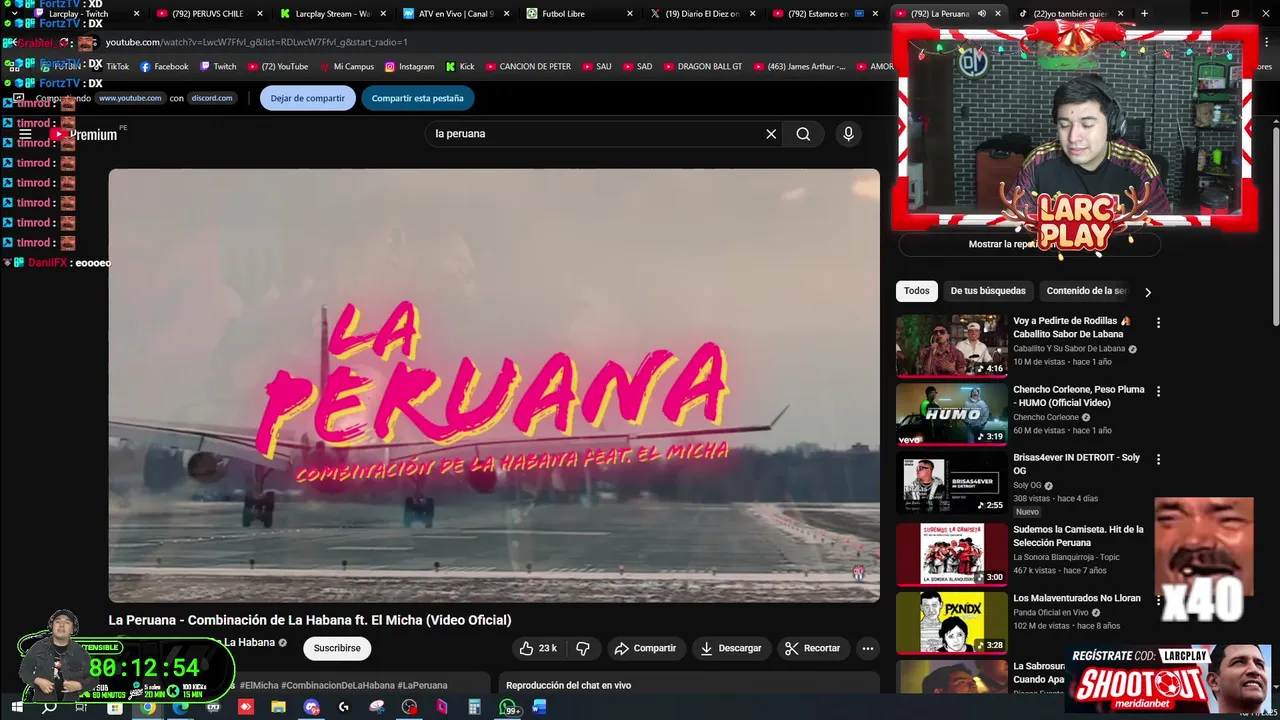Open Windows taskbar search
Viewport: 1280px width, 720px height.
tap(49, 708)
